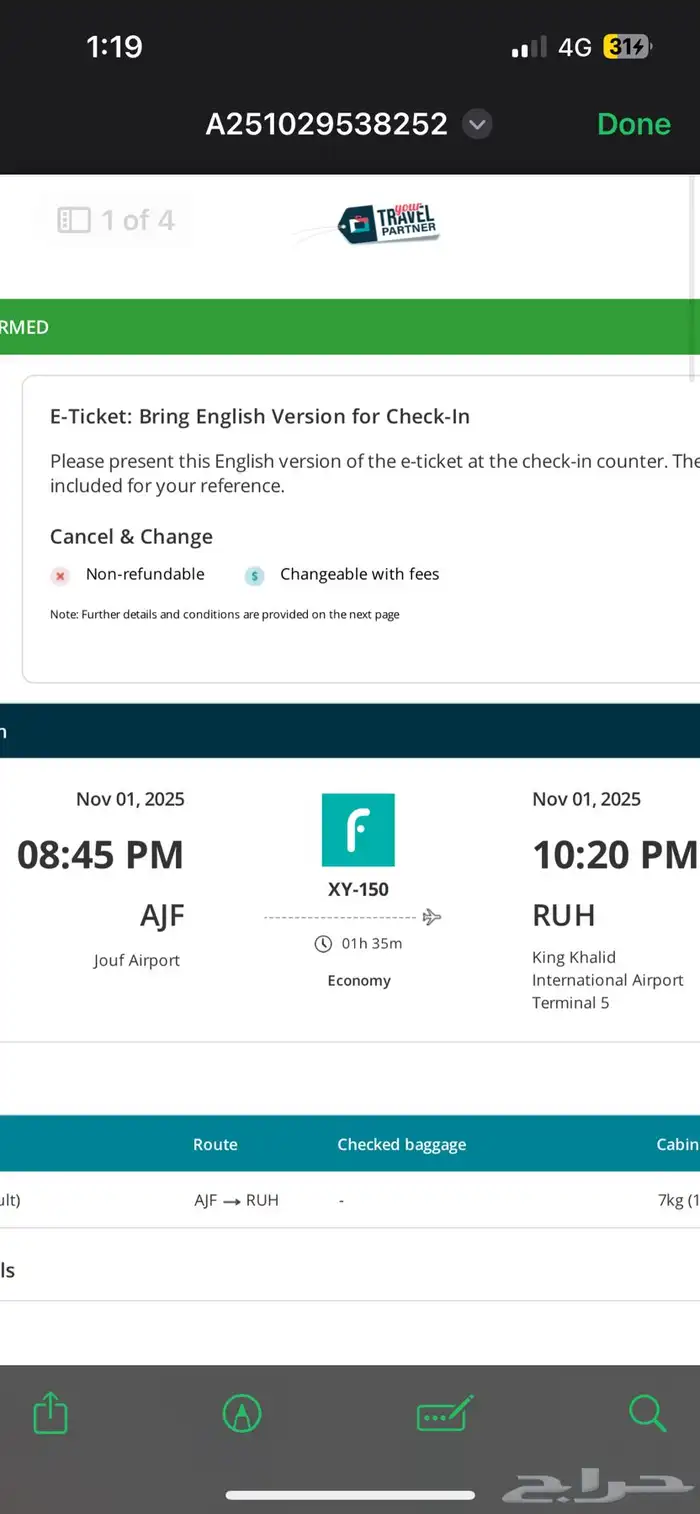Tap the home indicator bar
The width and height of the screenshot is (700, 1514).
pyautogui.click(x=350, y=1495)
